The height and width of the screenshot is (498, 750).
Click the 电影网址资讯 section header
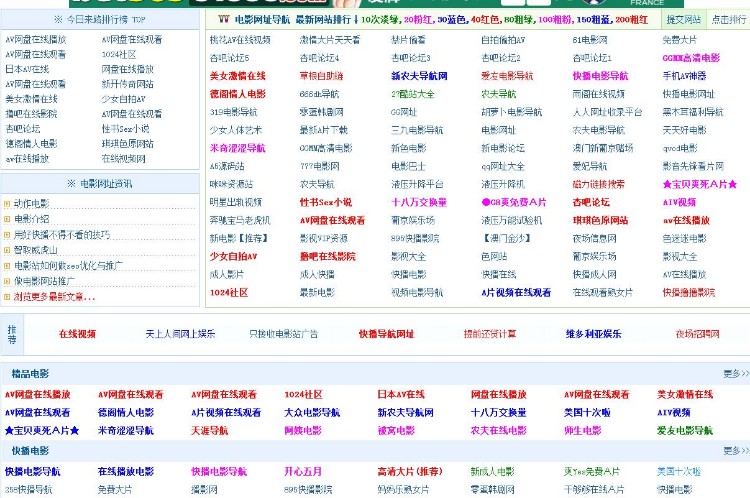tap(99, 184)
